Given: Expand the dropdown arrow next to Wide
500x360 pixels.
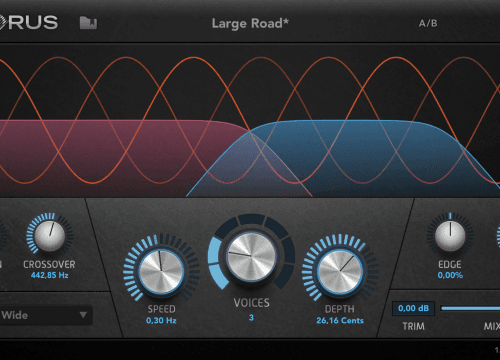Looking at the screenshot, I should pos(83,315).
